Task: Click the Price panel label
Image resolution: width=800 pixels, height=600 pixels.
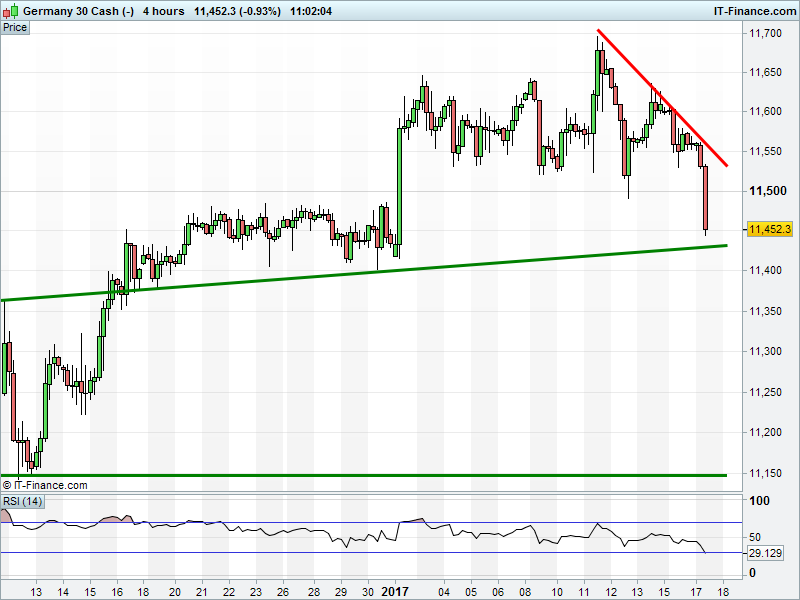Action: (15, 28)
